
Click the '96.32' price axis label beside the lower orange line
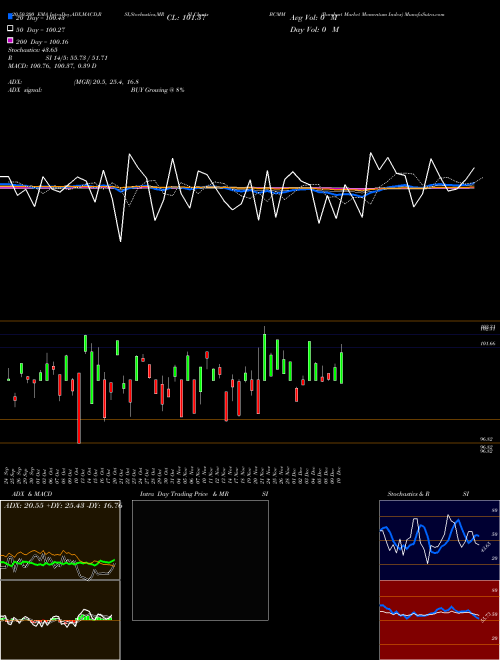pos(487,439)
